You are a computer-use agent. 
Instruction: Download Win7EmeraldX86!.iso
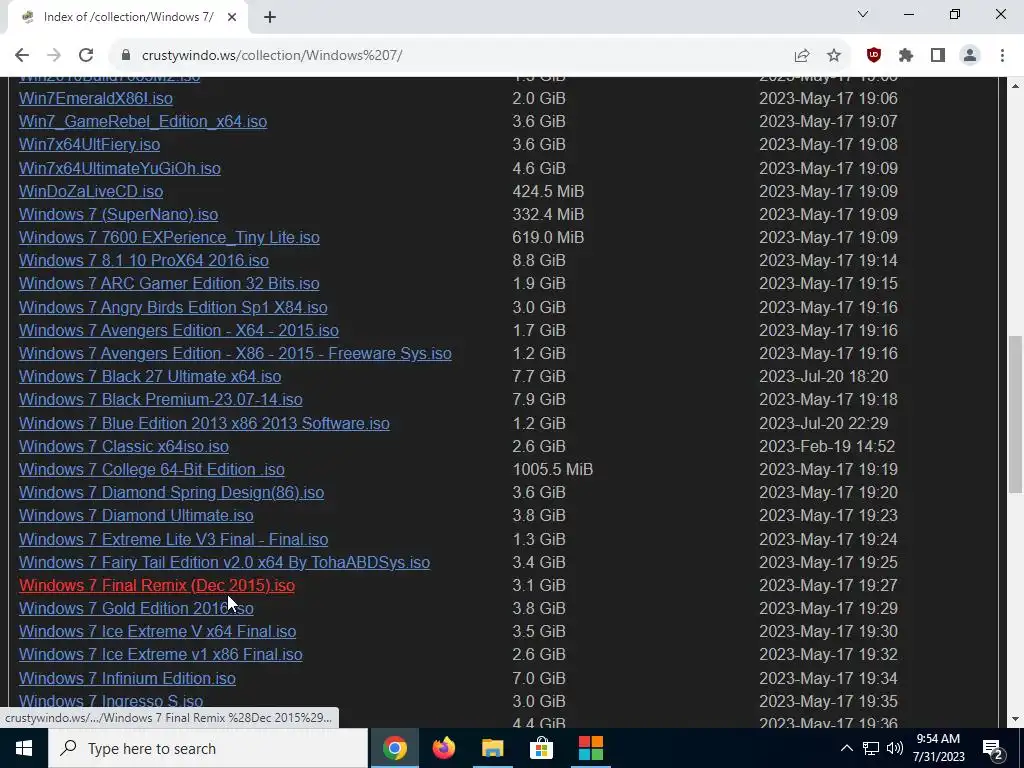pyautogui.click(x=96, y=99)
